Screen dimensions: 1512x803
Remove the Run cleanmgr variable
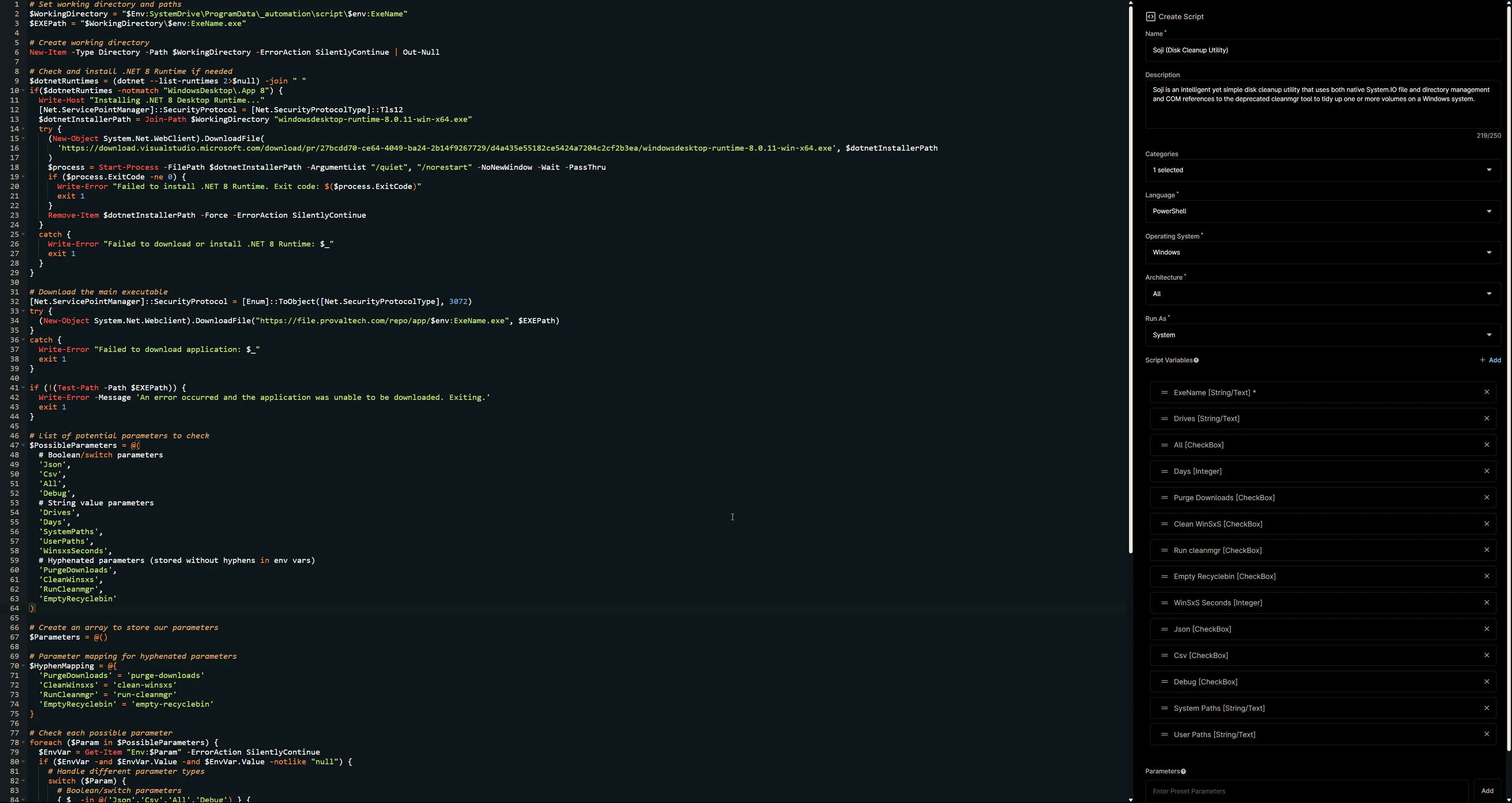(1486, 550)
